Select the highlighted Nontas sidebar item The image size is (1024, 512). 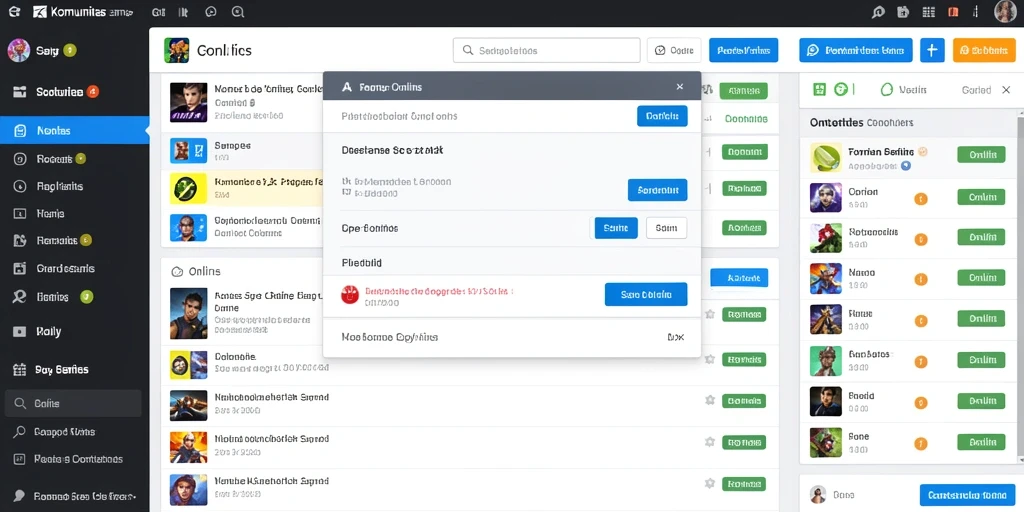(74, 131)
